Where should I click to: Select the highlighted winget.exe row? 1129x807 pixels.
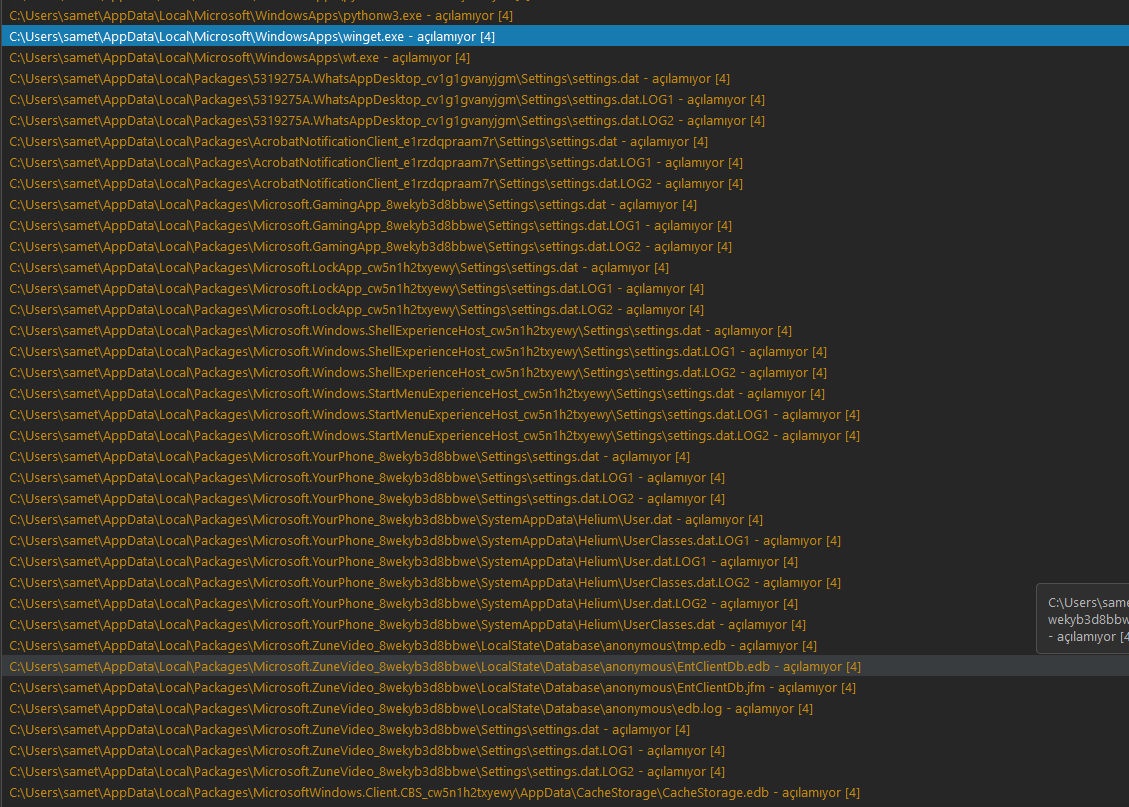click(564, 36)
